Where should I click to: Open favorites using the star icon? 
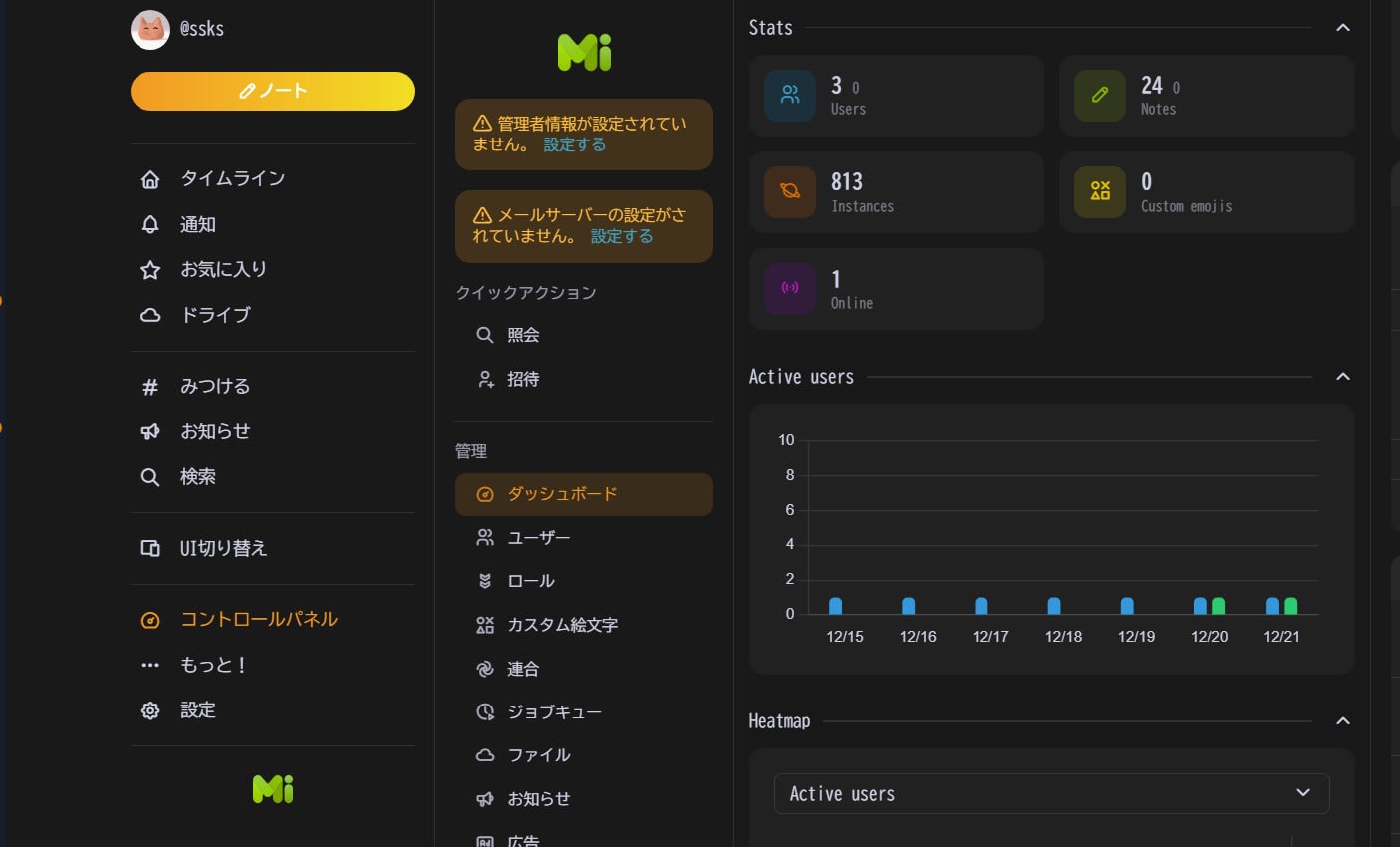click(x=150, y=269)
